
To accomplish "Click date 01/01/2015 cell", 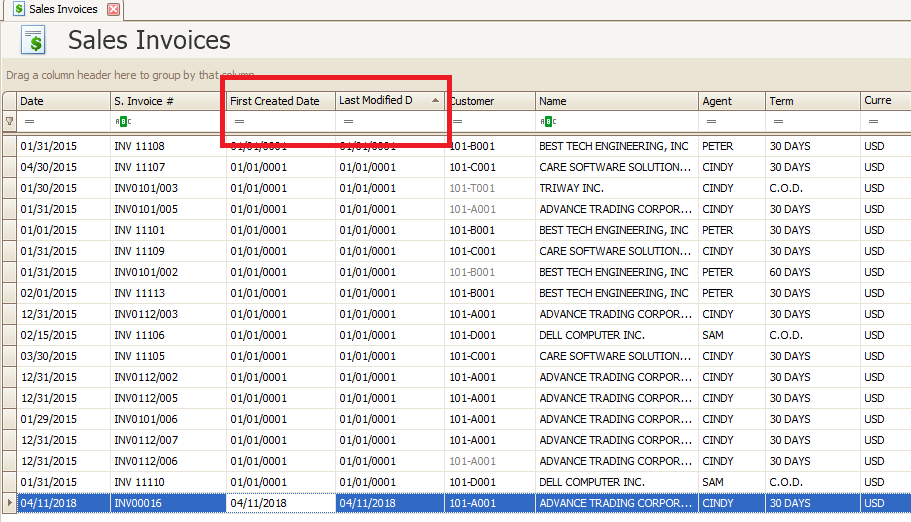I will pos(63,230).
